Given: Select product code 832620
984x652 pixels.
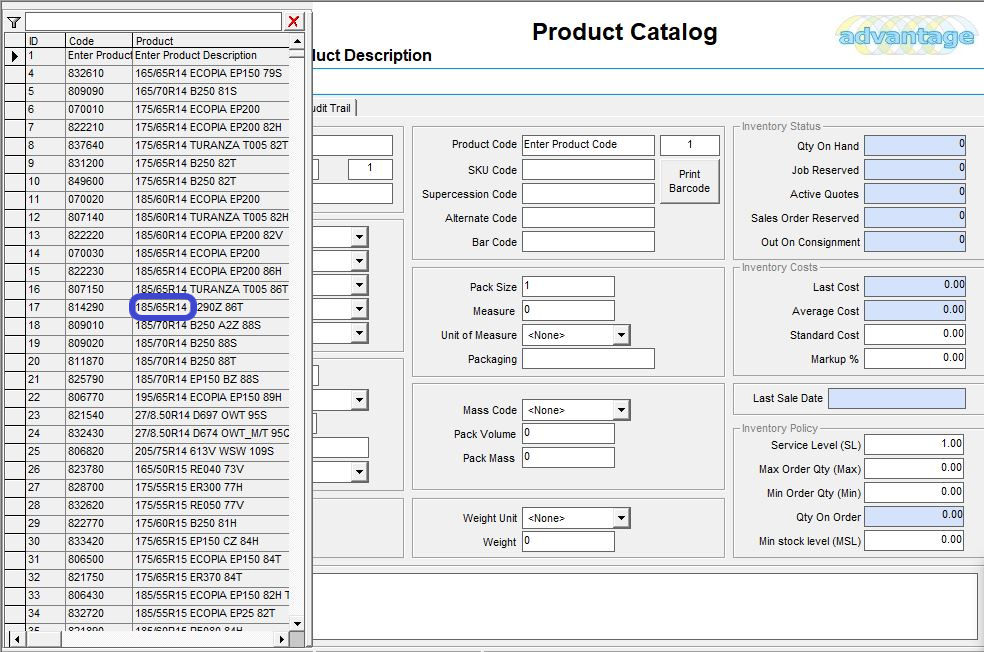Looking at the screenshot, I should point(99,506).
